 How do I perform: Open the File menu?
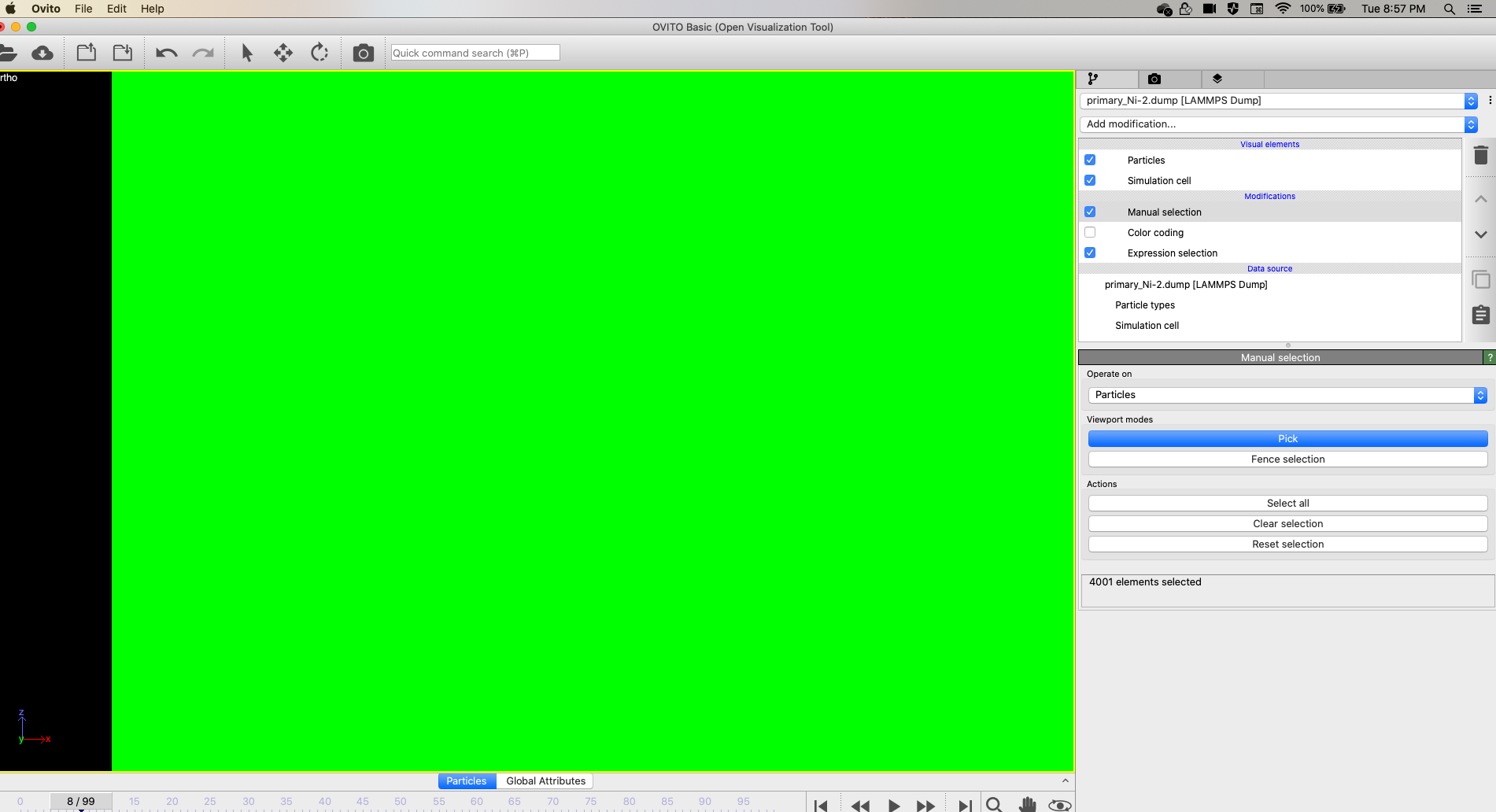coord(83,9)
